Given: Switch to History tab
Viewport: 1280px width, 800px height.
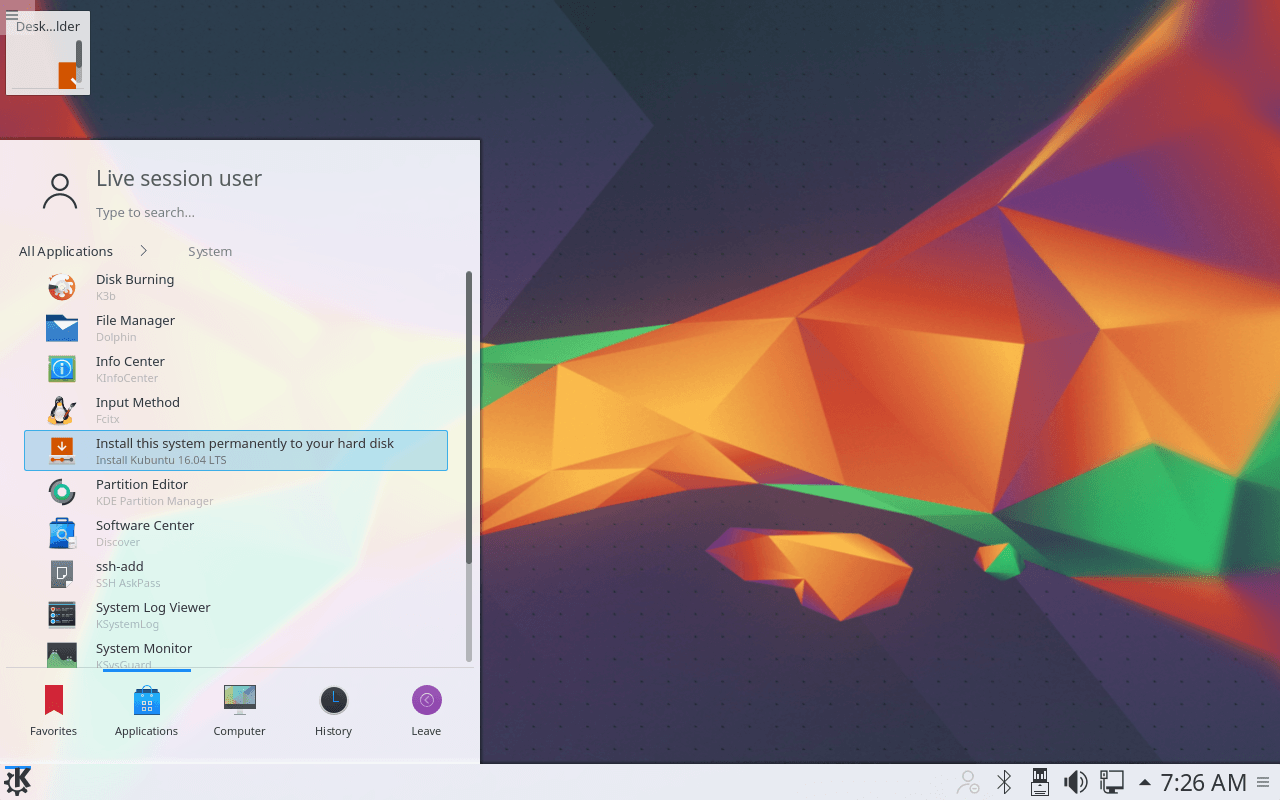Looking at the screenshot, I should (333, 711).
